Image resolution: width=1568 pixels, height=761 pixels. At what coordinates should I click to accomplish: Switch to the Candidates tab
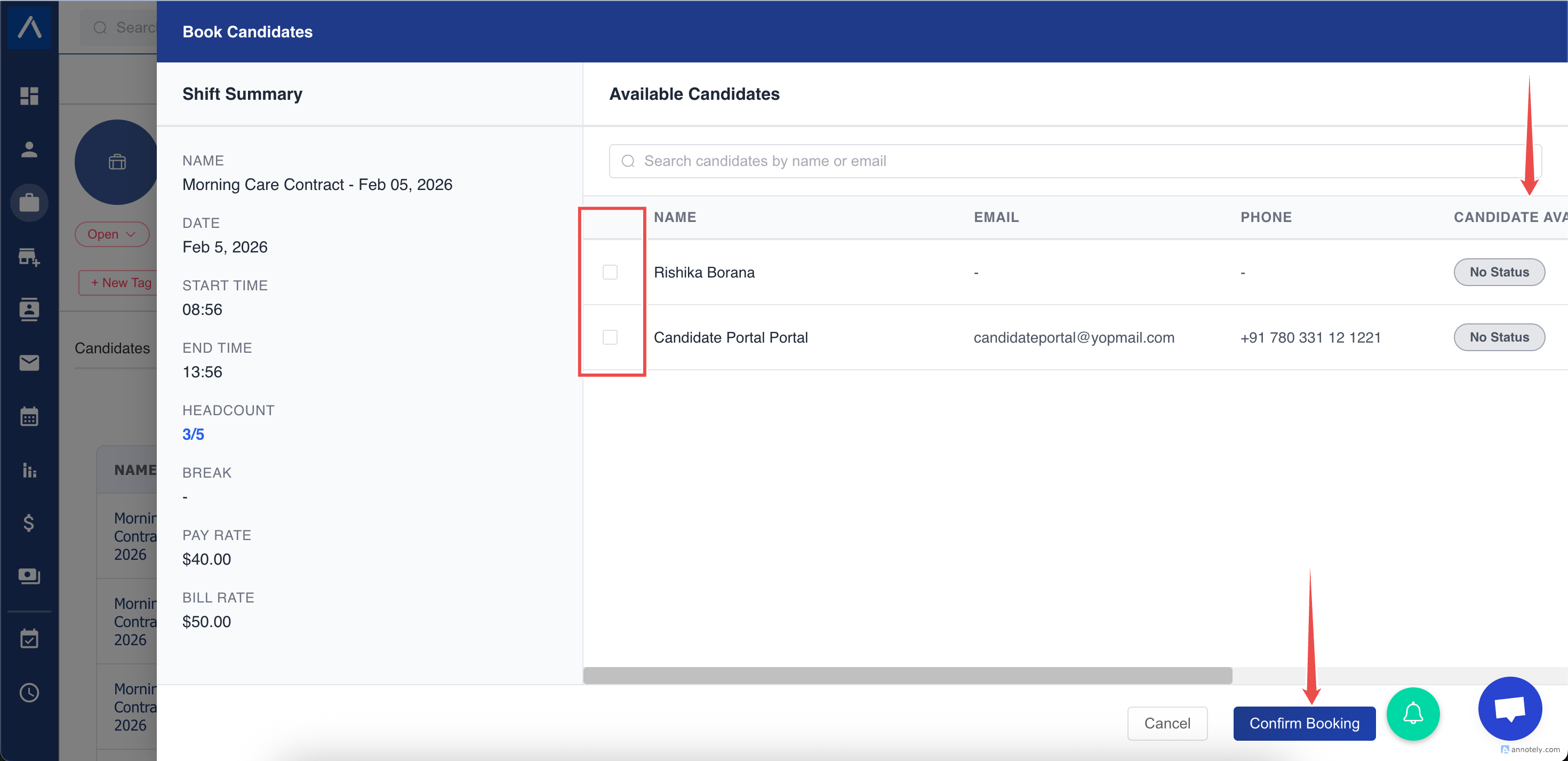click(x=112, y=348)
